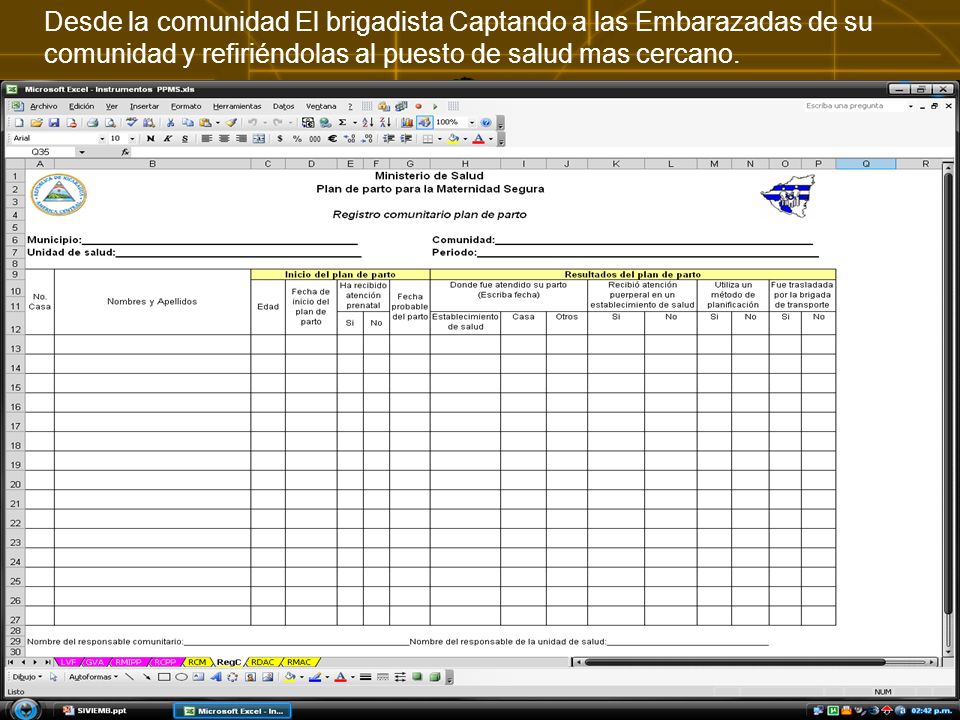
Task: Click the AutoSum sigma icon
Action: (x=342, y=122)
